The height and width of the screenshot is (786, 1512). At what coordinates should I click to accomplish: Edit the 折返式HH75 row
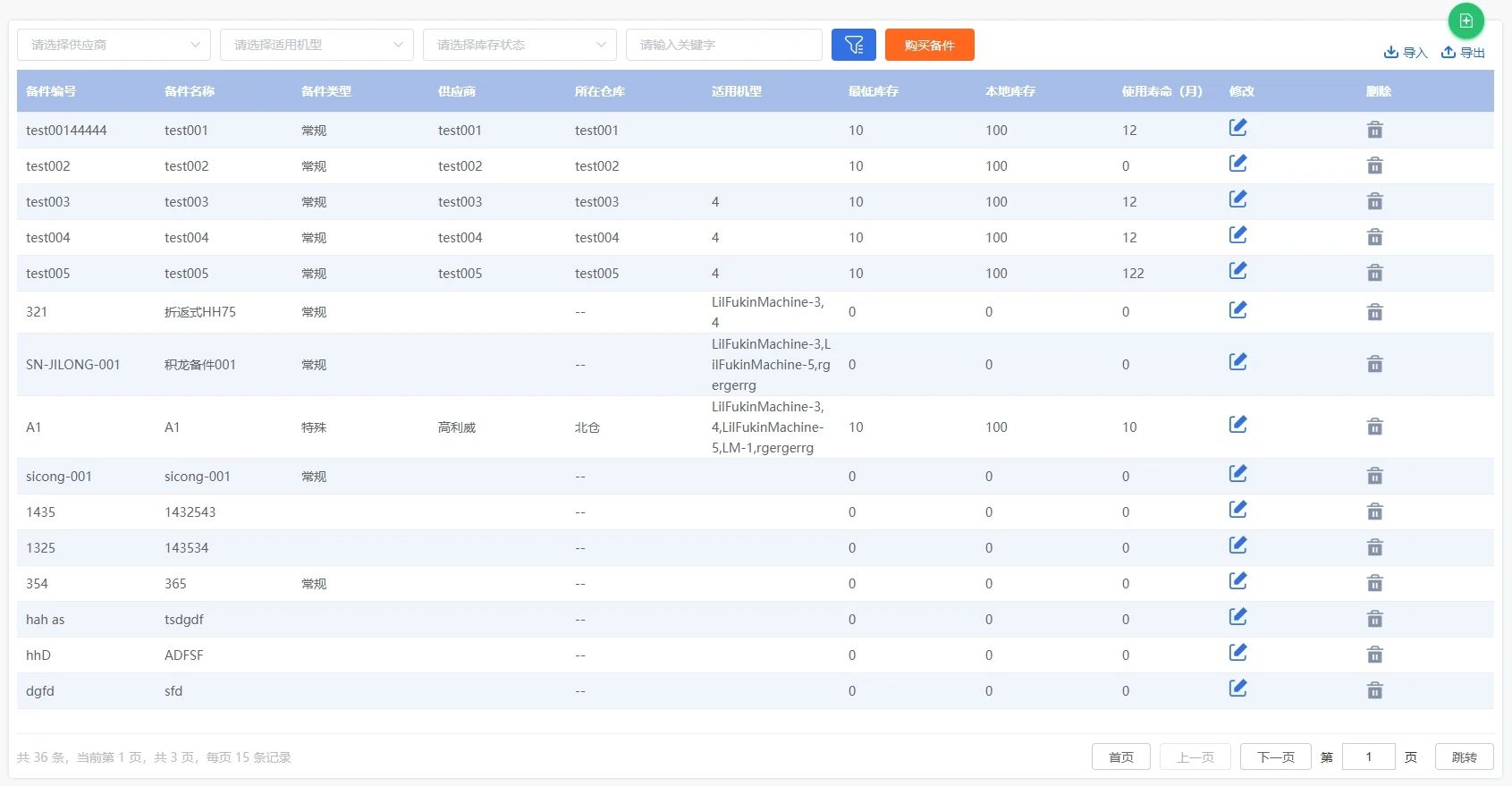click(1237, 309)
